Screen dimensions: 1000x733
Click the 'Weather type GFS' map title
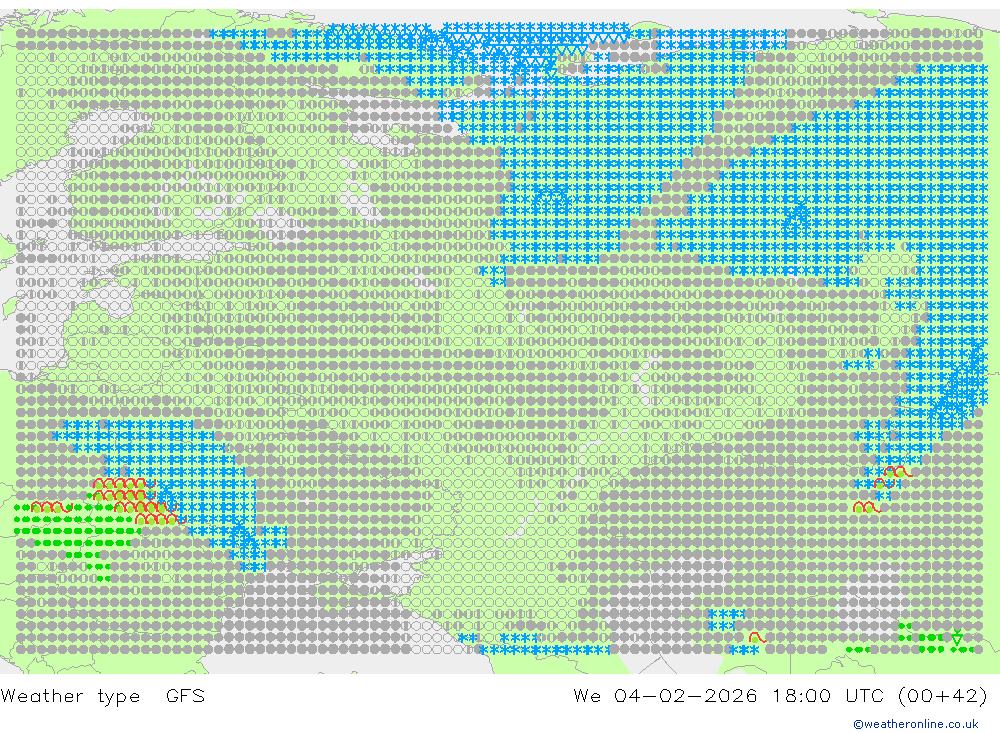[103, 695]
